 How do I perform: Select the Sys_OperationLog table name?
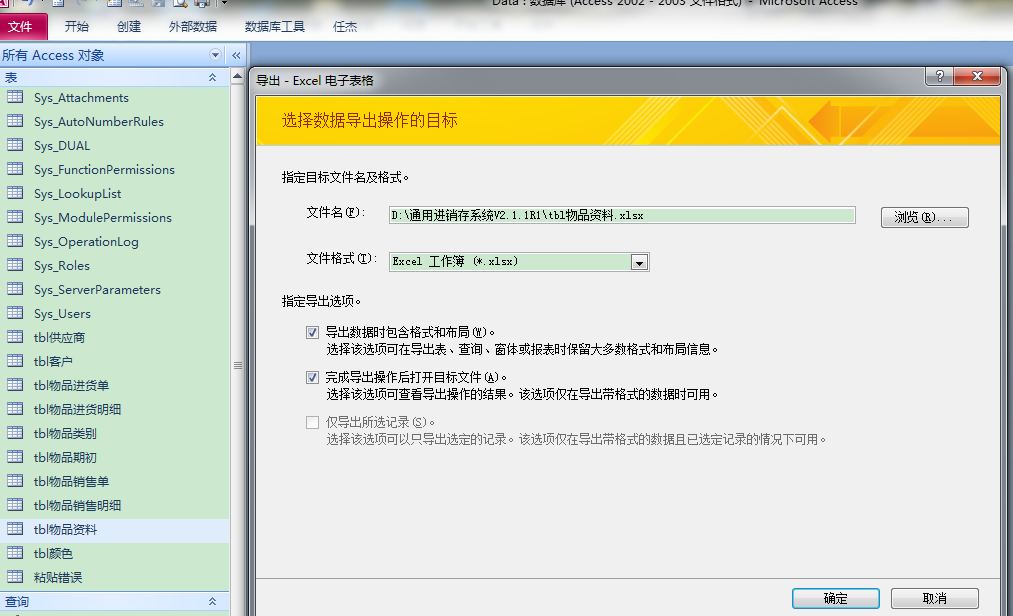86,242
